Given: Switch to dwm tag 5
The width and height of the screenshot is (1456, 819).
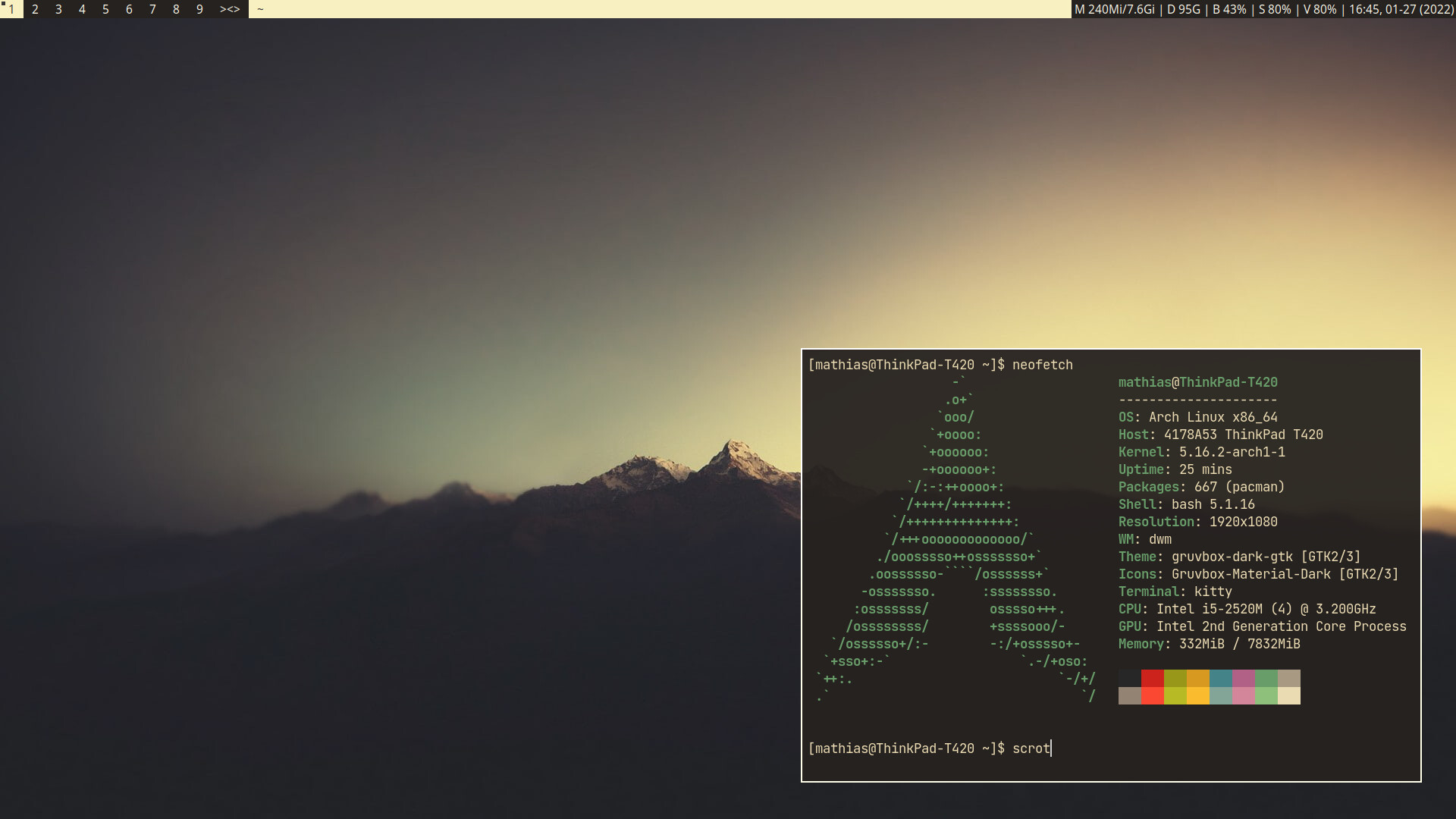Looking at the screenshot, I should coord(105,9).
